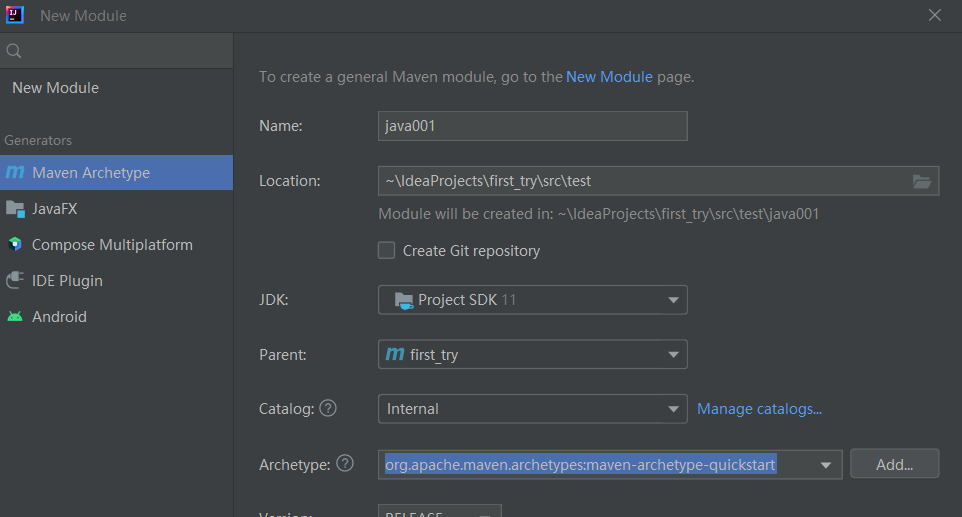Click the selected archetype text quickstart
The width and height of the screenshot is (962, 517).
point(580,465)
